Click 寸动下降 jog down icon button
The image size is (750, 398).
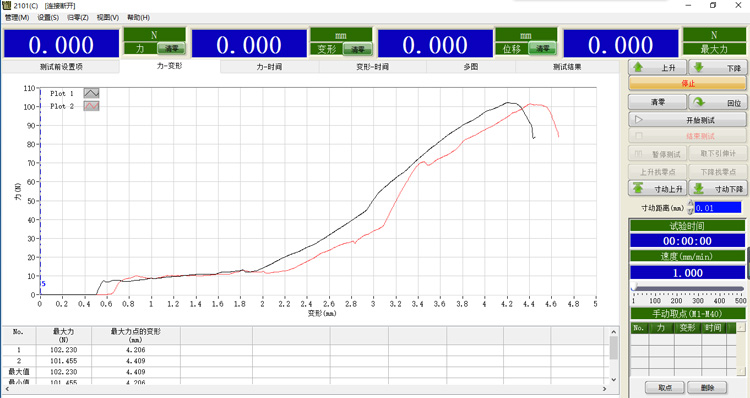(717, 188)
